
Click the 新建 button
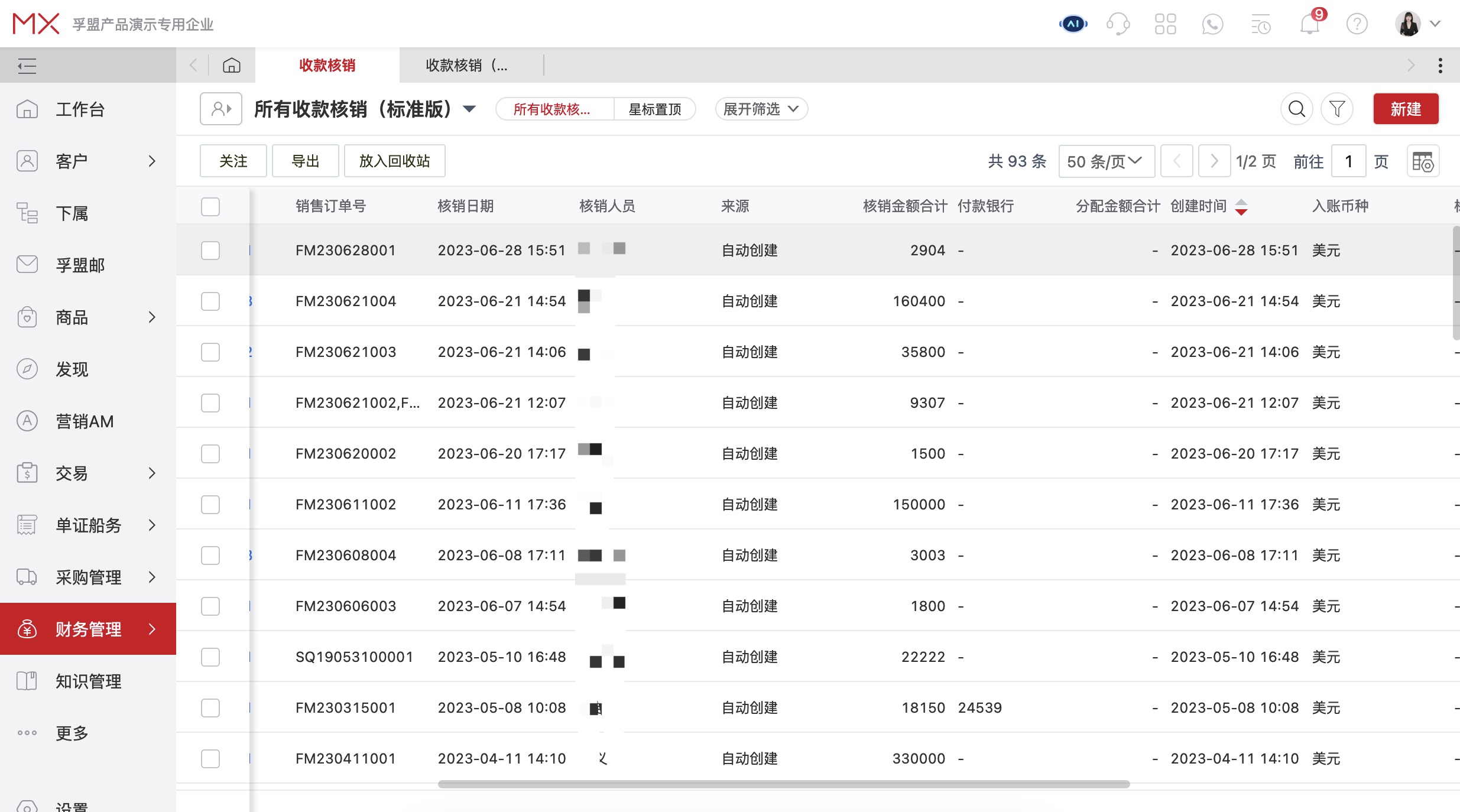[x=1406, y=109]
